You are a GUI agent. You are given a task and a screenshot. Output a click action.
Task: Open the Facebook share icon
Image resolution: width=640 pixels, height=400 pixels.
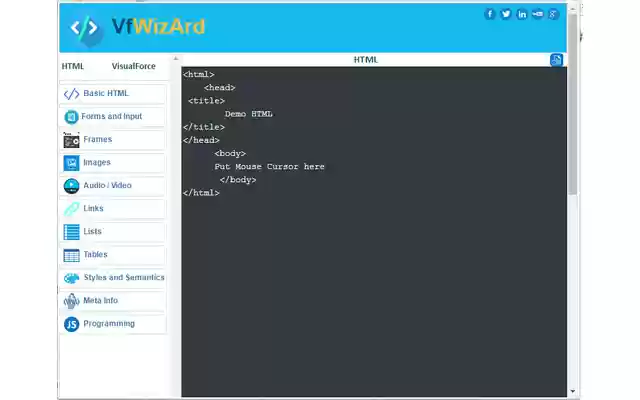coord(490,14)
